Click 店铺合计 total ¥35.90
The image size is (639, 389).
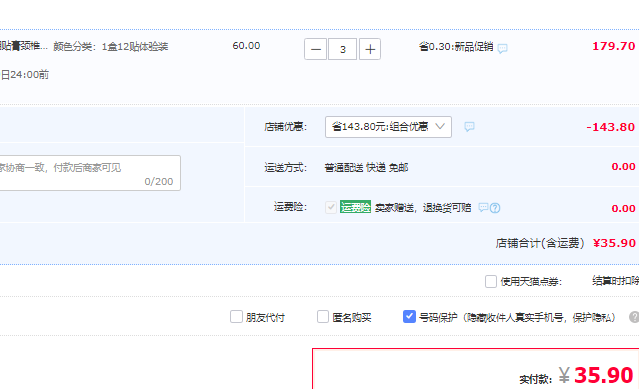click(x=614, y=243)
